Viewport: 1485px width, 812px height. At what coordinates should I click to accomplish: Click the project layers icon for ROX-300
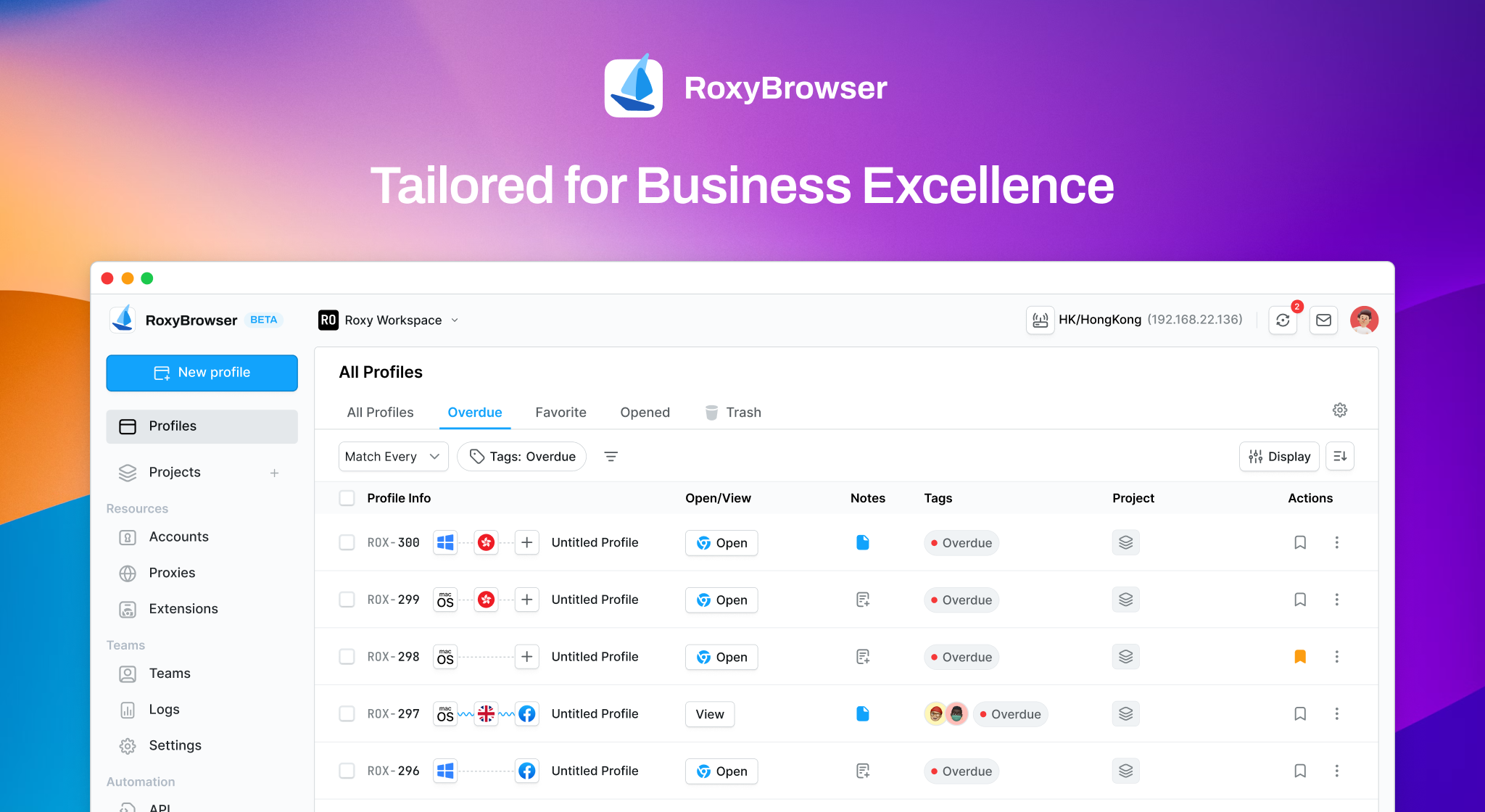point(1125,542)
